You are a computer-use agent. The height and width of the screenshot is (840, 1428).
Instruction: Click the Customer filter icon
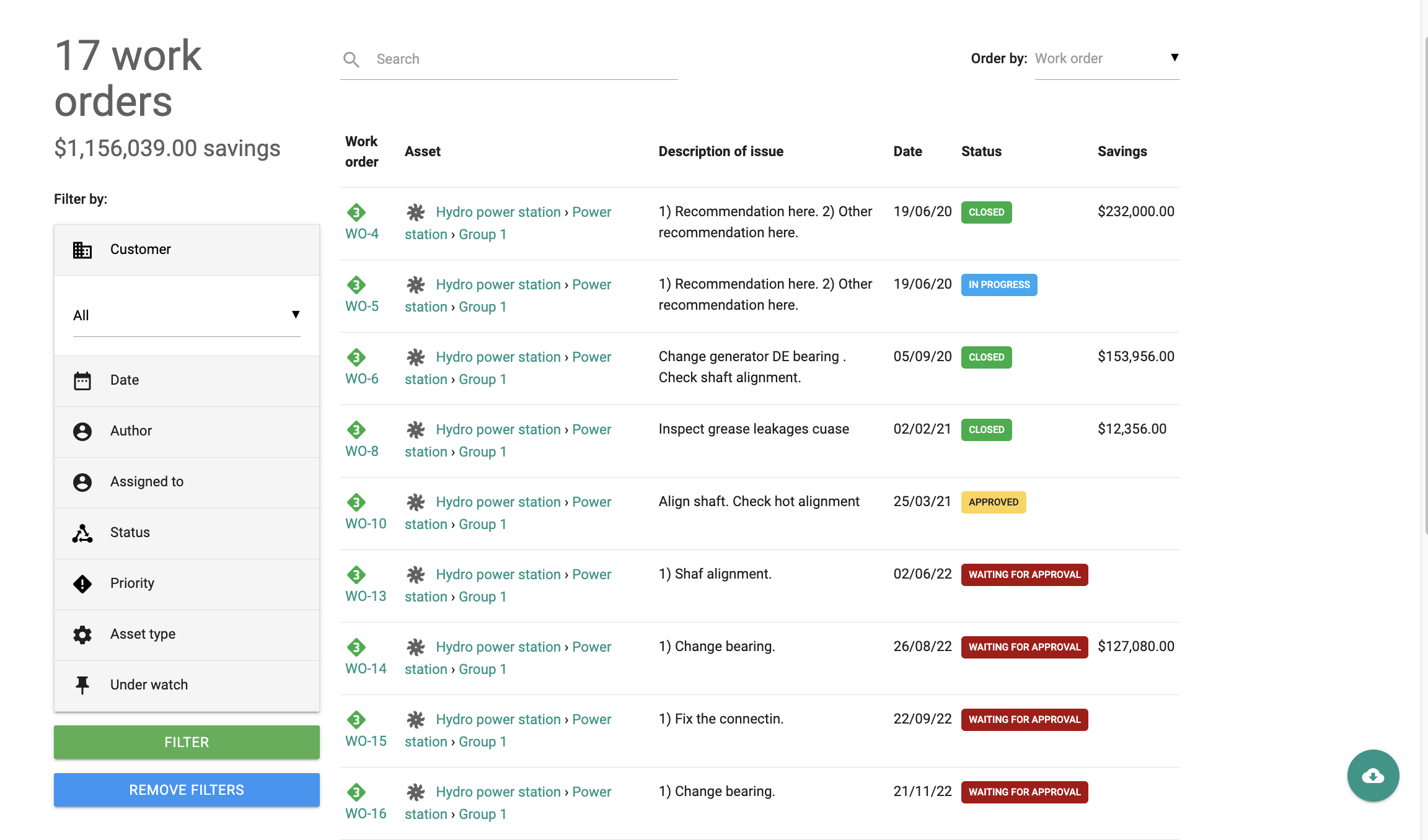(82, 249)
